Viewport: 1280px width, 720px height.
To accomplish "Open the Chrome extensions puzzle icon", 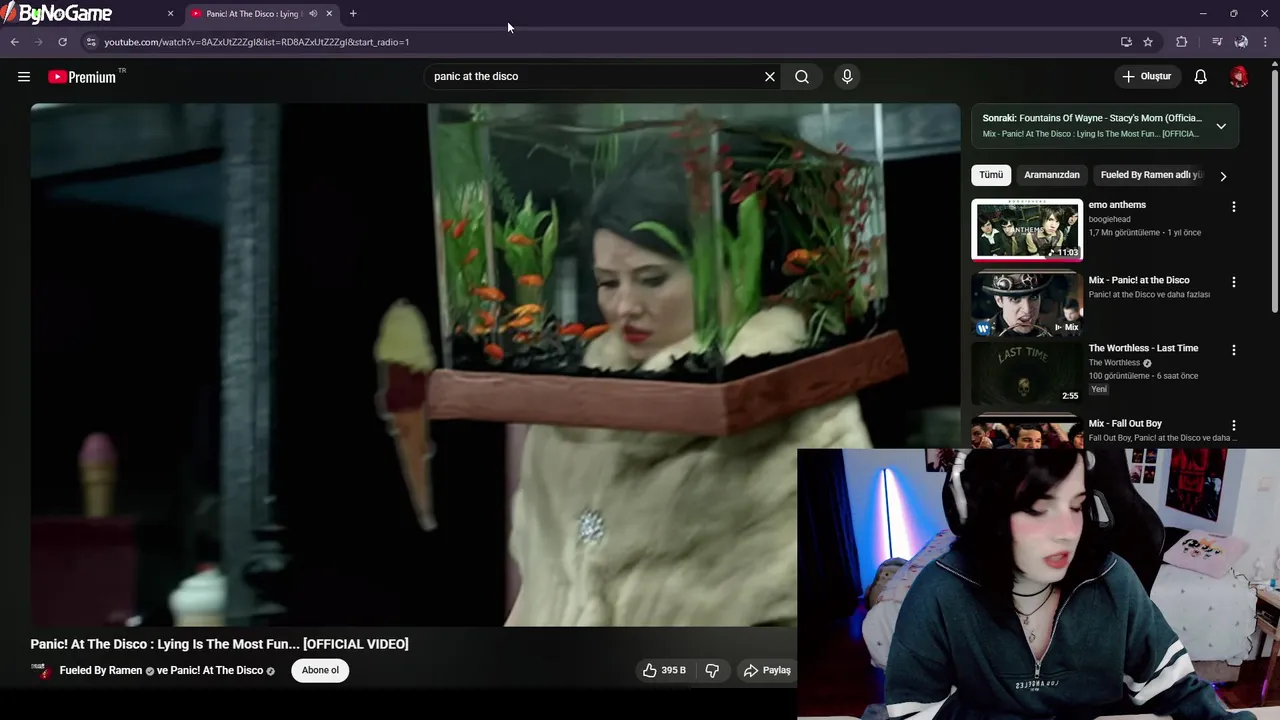I will pyautogui.click(x=1182, y=42).
